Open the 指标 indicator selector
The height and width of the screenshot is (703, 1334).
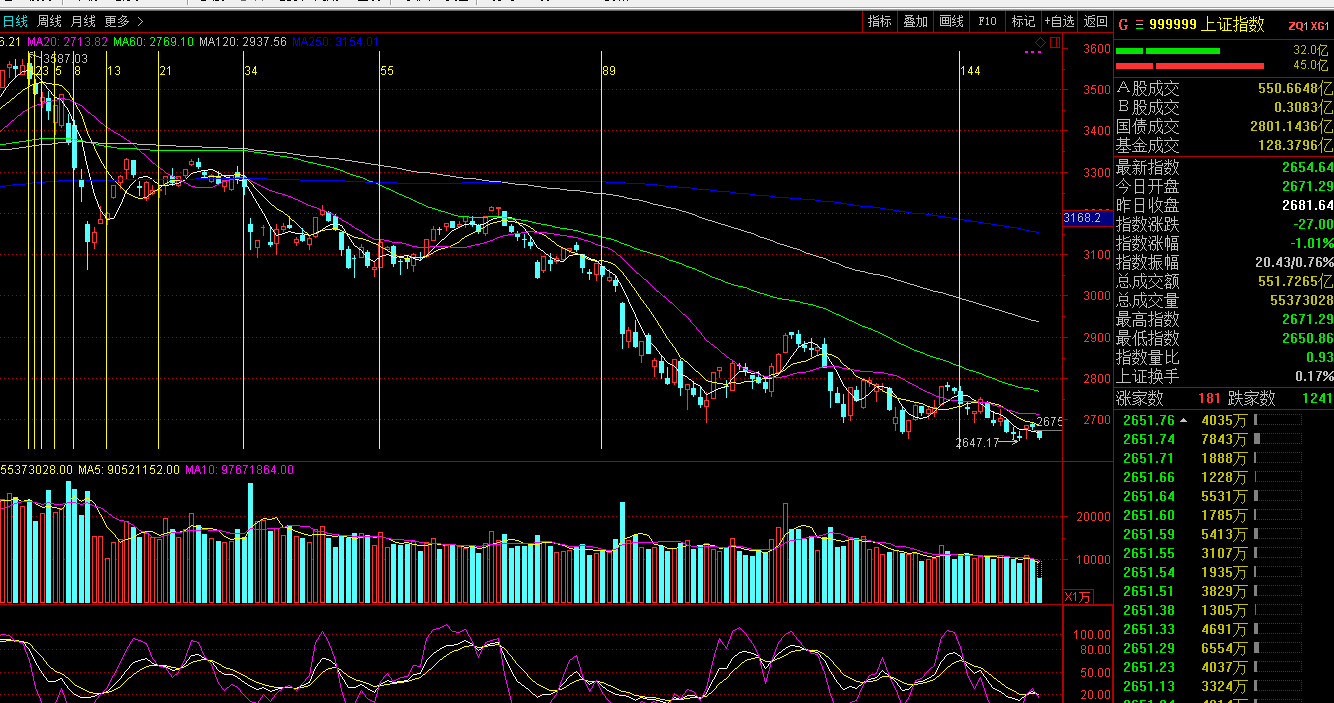coord(880,21)
